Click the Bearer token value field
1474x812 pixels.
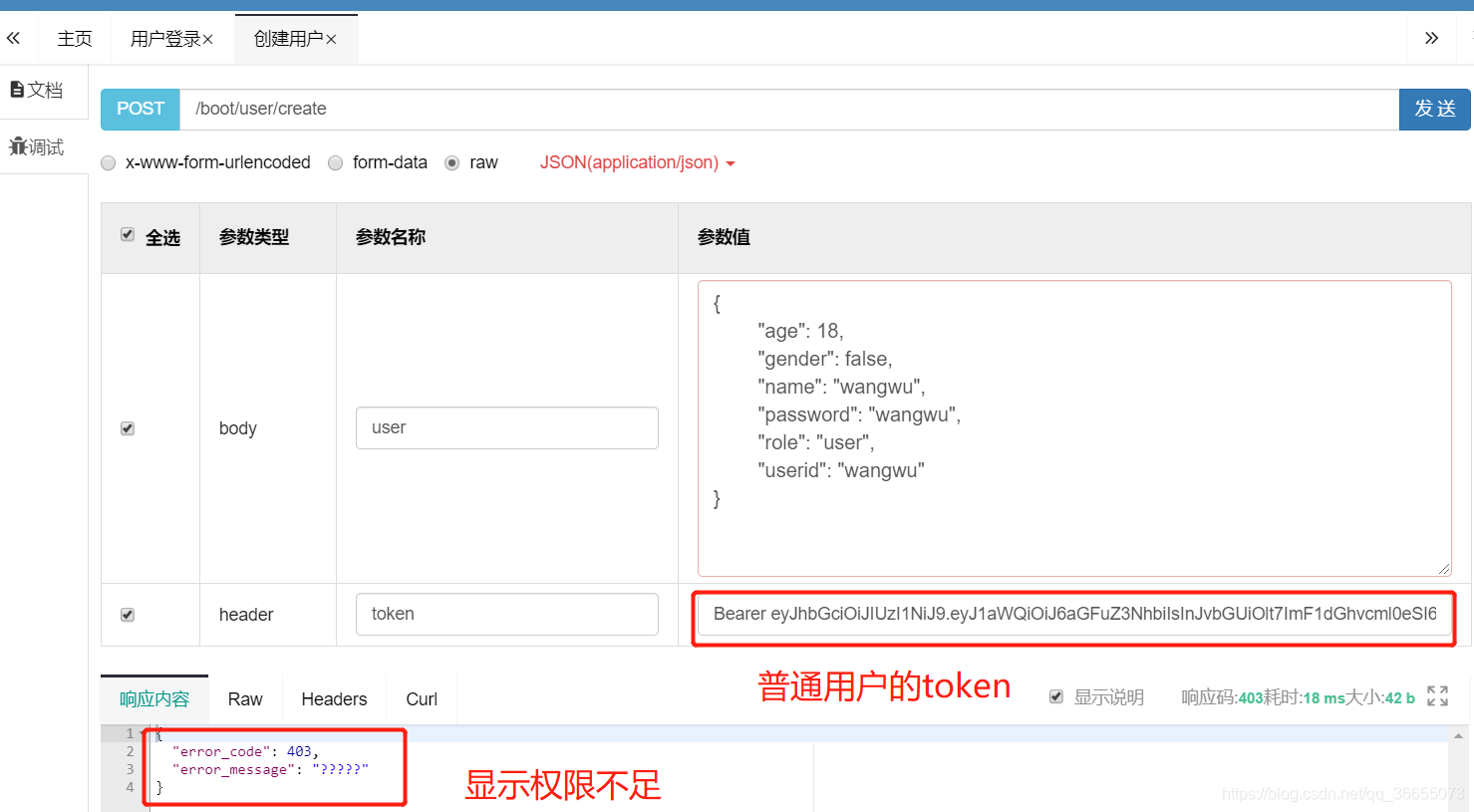tap(1074, 614)
